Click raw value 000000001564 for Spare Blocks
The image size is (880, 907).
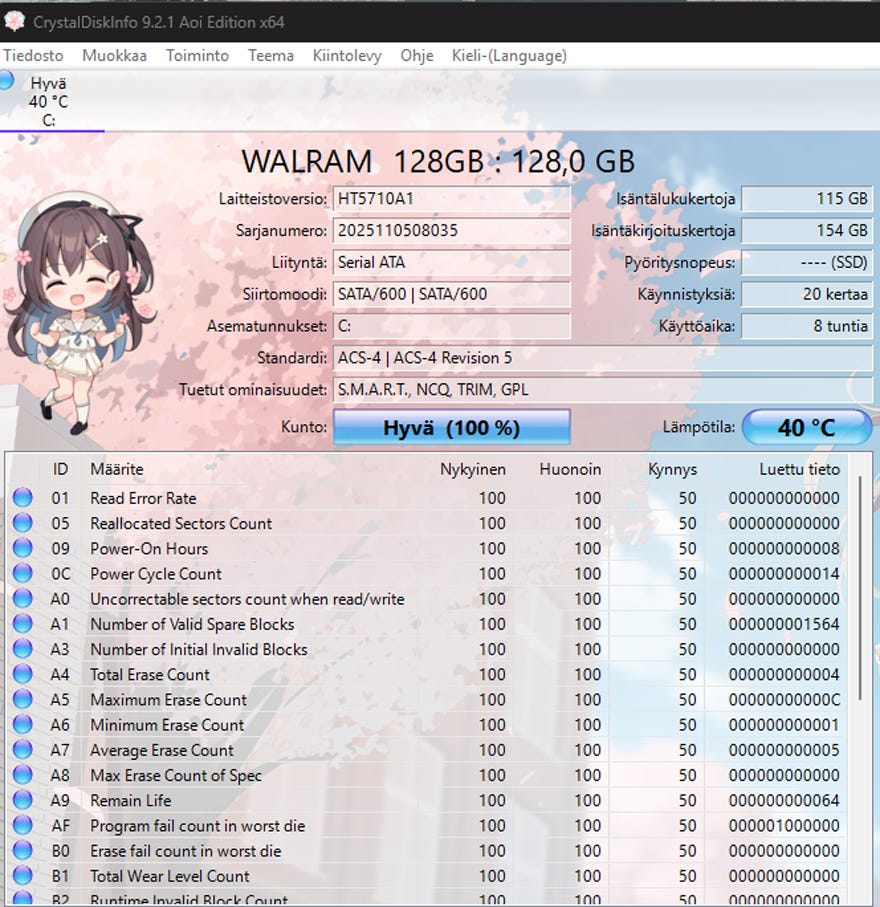coord(784,624)
